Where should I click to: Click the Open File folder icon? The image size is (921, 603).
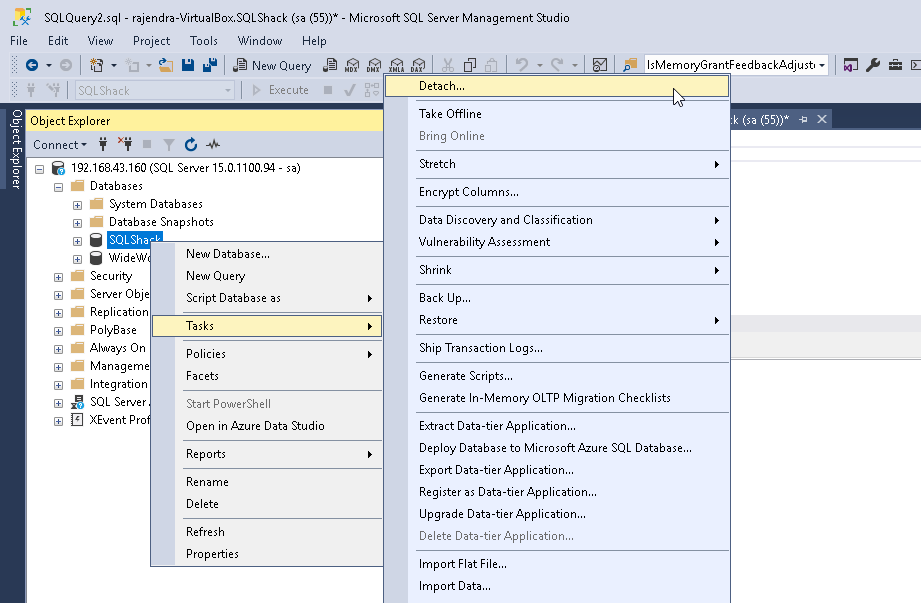pyautogui.click(x=167, y=65)
